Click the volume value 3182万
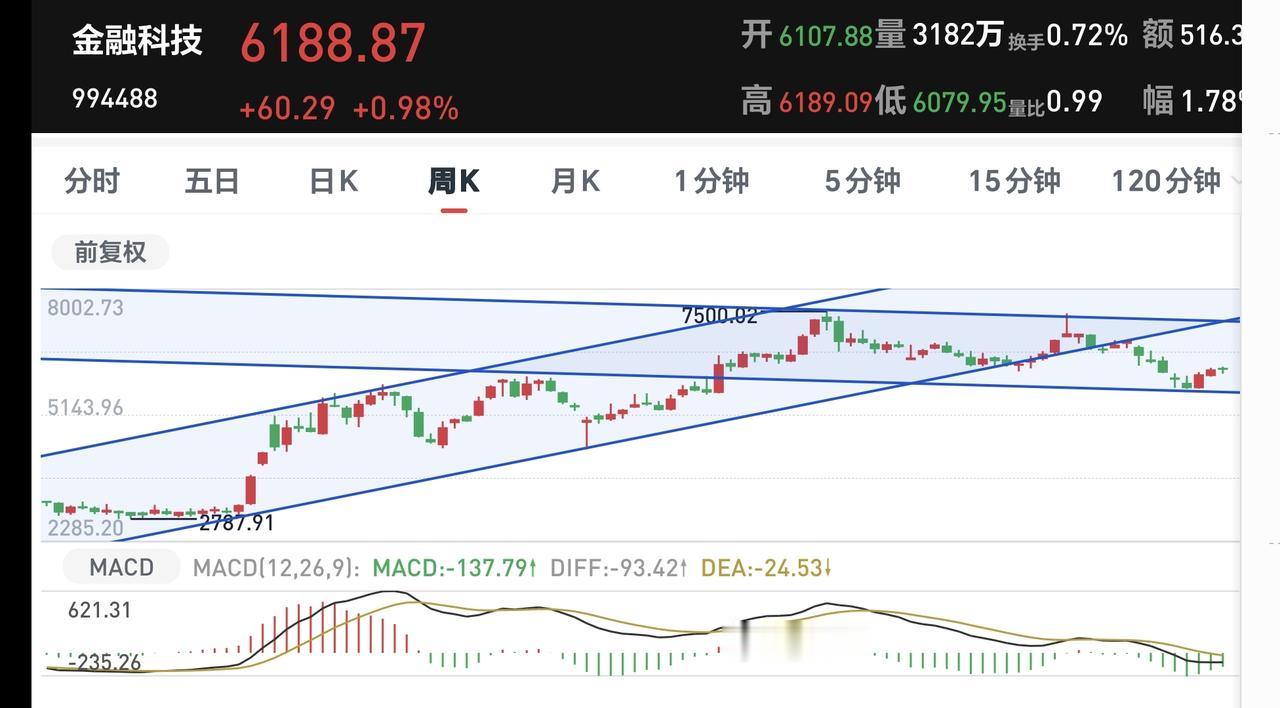The image size is (1280, 708). pyautogui.click(x=957, y=35)
